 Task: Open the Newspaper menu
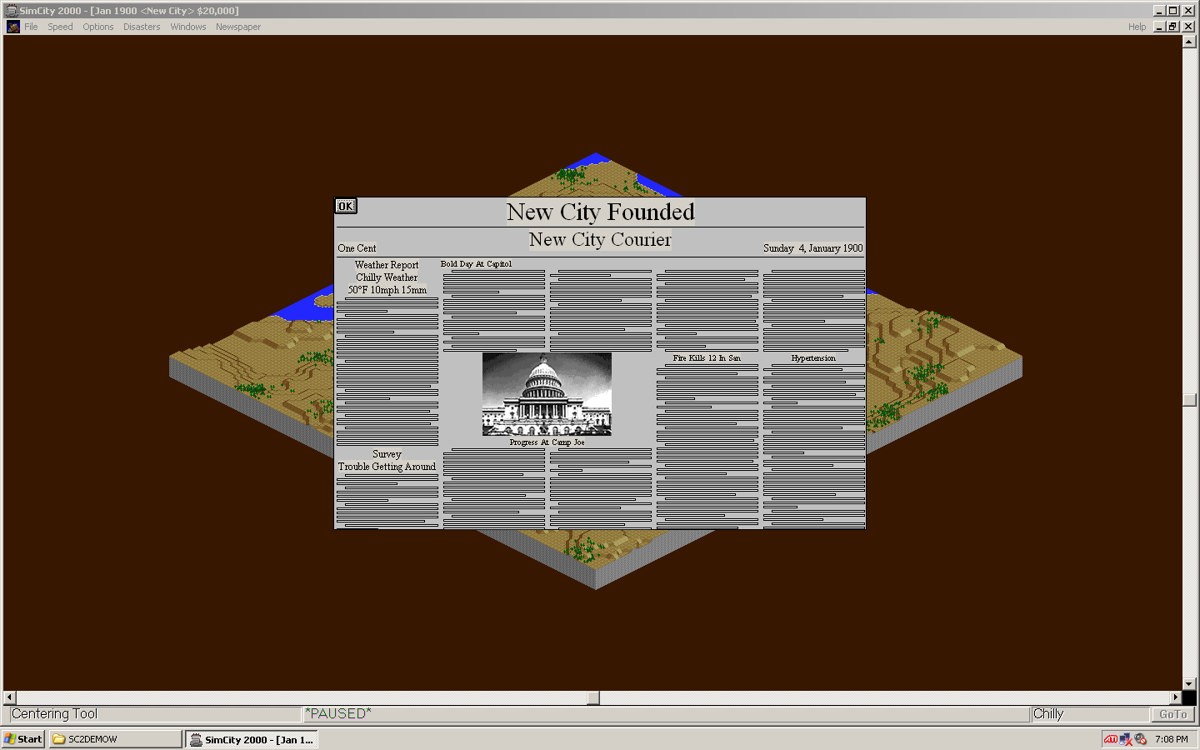[237, 27]
